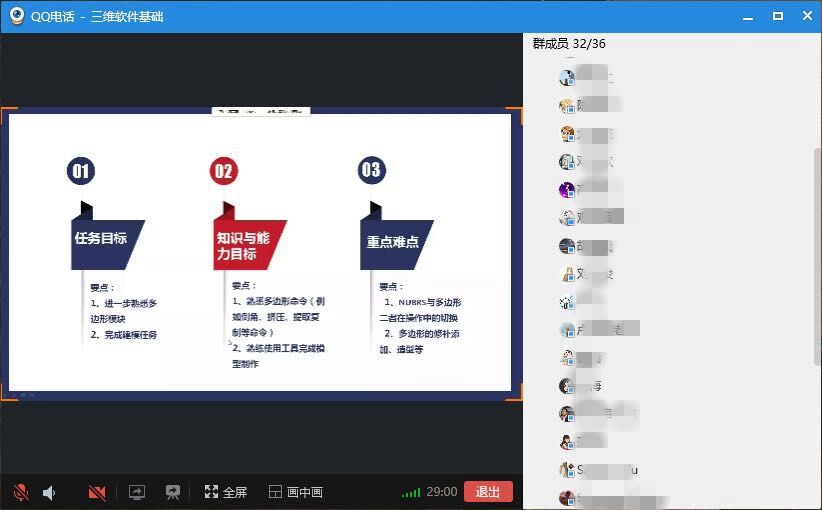
Task: Switch to 全屏 fullscreen mode
Action: coord(226,492)
